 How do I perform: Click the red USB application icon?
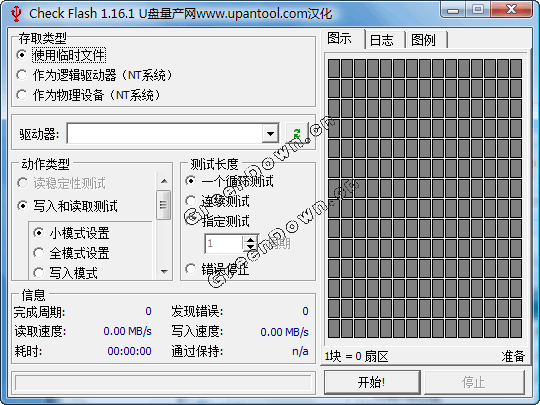16,14
